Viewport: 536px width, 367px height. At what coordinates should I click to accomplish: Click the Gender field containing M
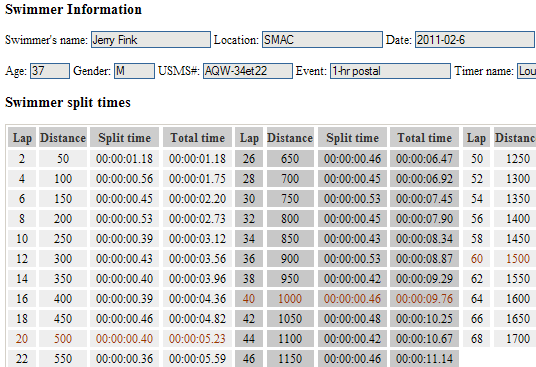tap(134, 71)
